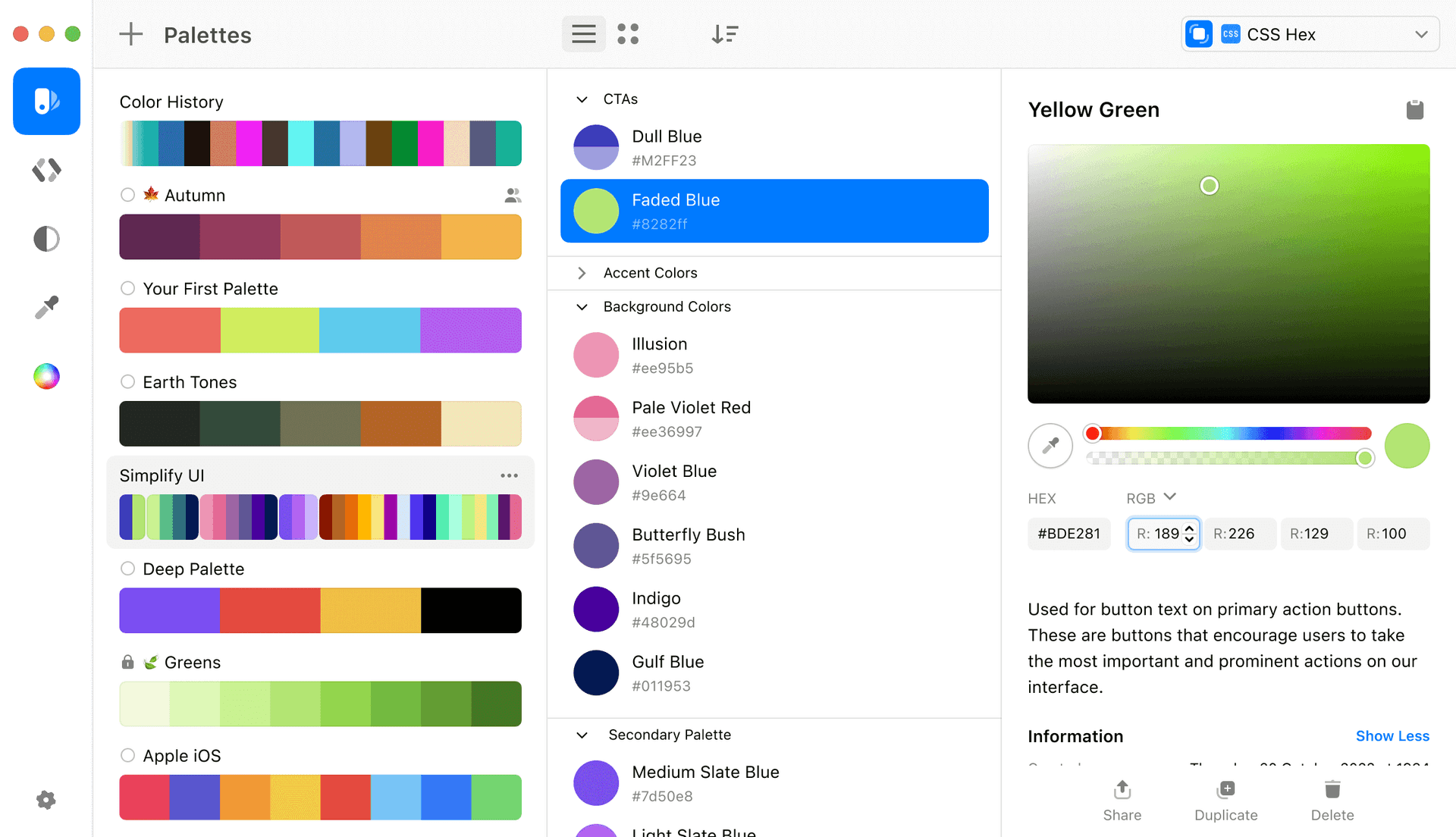The image size is (1456, 837).
Task: Select the Illusion color row
Action: click(x=774, y=355)
